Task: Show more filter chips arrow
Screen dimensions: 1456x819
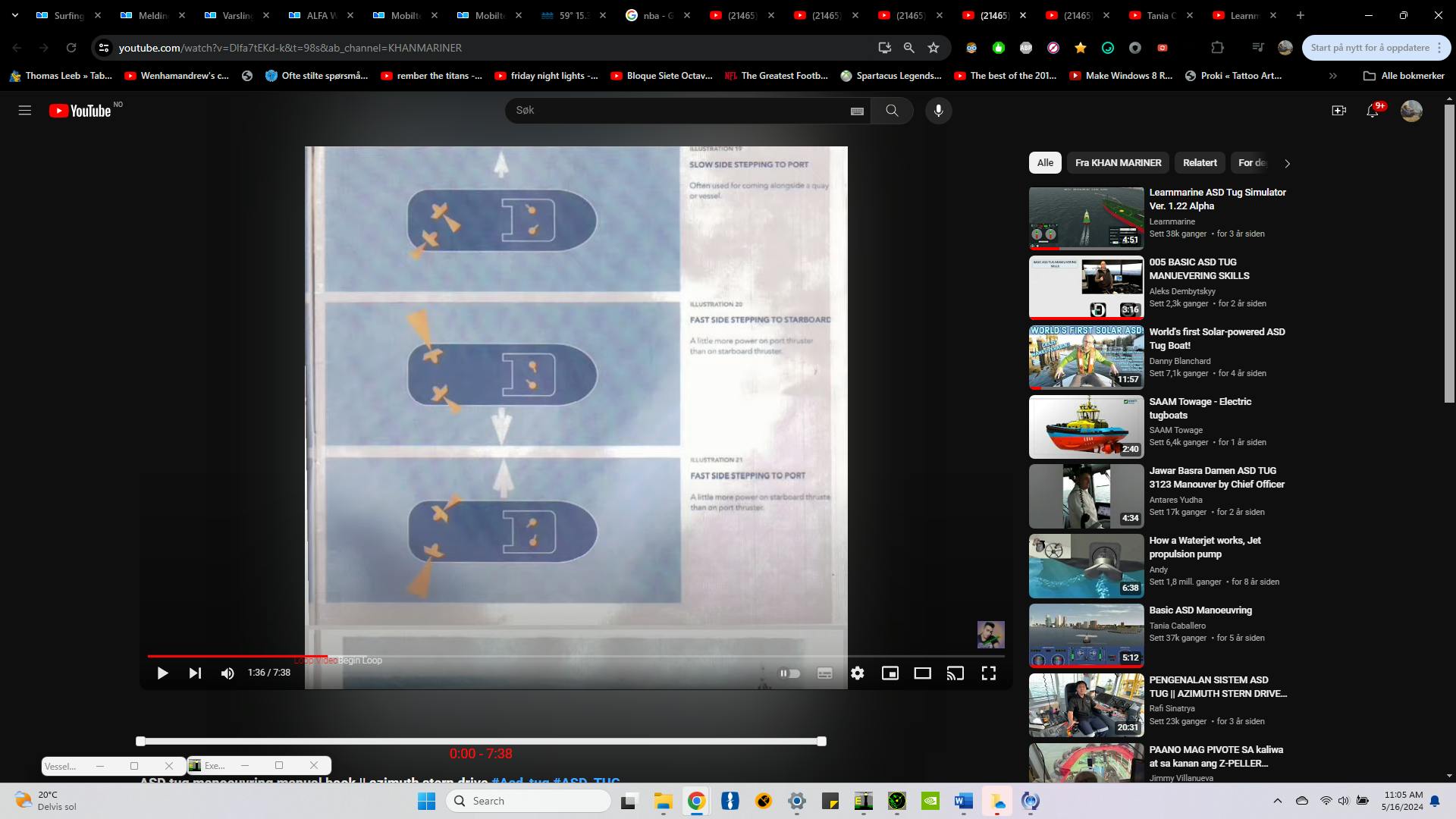Action: click(1287, 163)
